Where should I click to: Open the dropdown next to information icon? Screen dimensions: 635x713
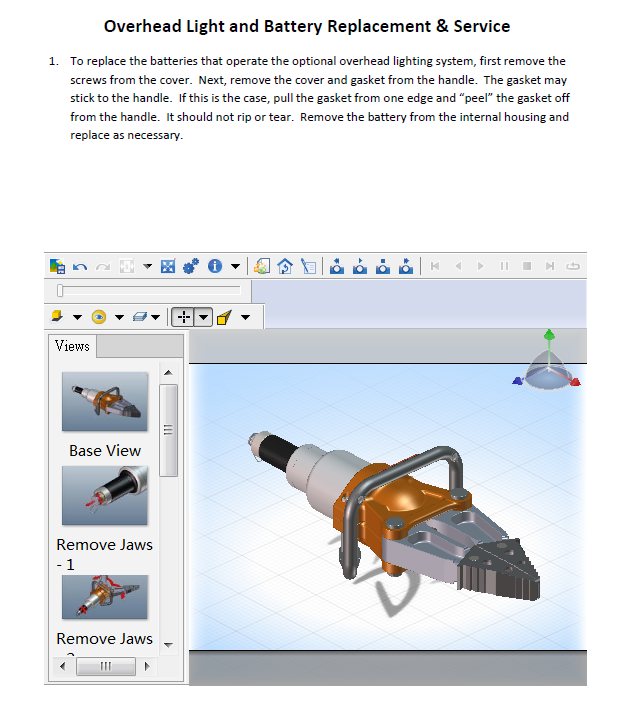click(235, 267)
